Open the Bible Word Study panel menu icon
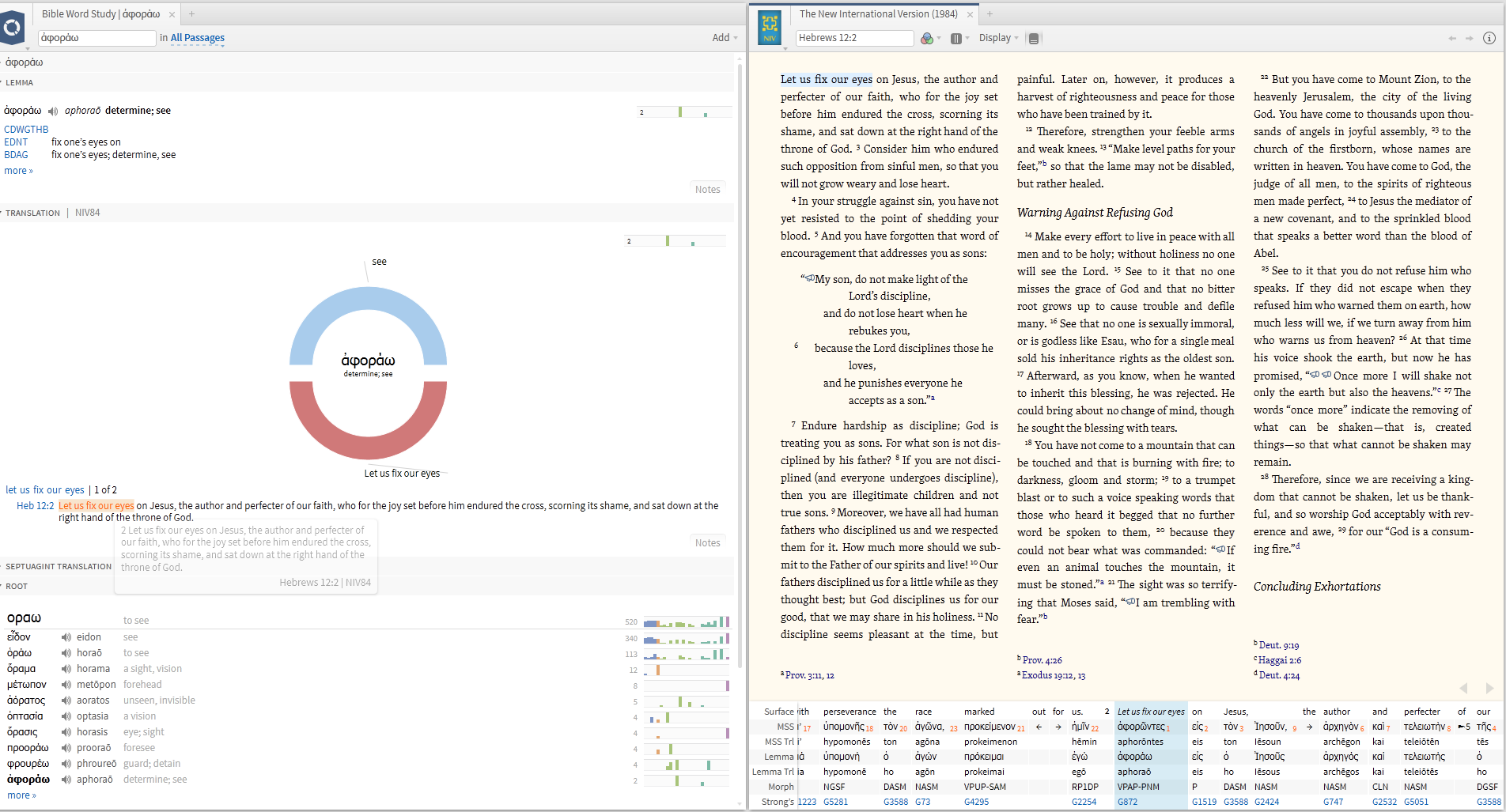 (13, 29)
